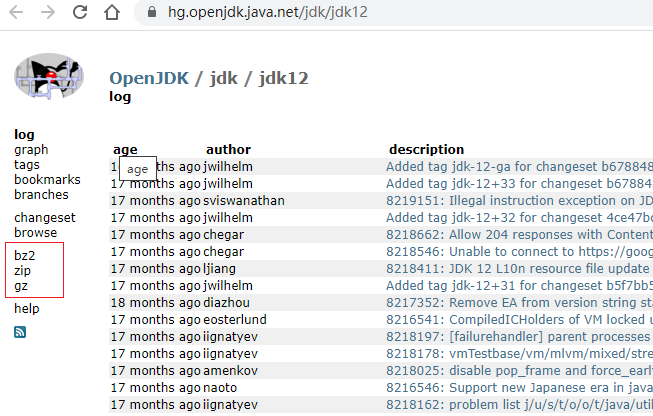Image resolution: width=653 pixels, height=416 pixels.
Task: Click the author column header
Action: click(x=228, y=149)
